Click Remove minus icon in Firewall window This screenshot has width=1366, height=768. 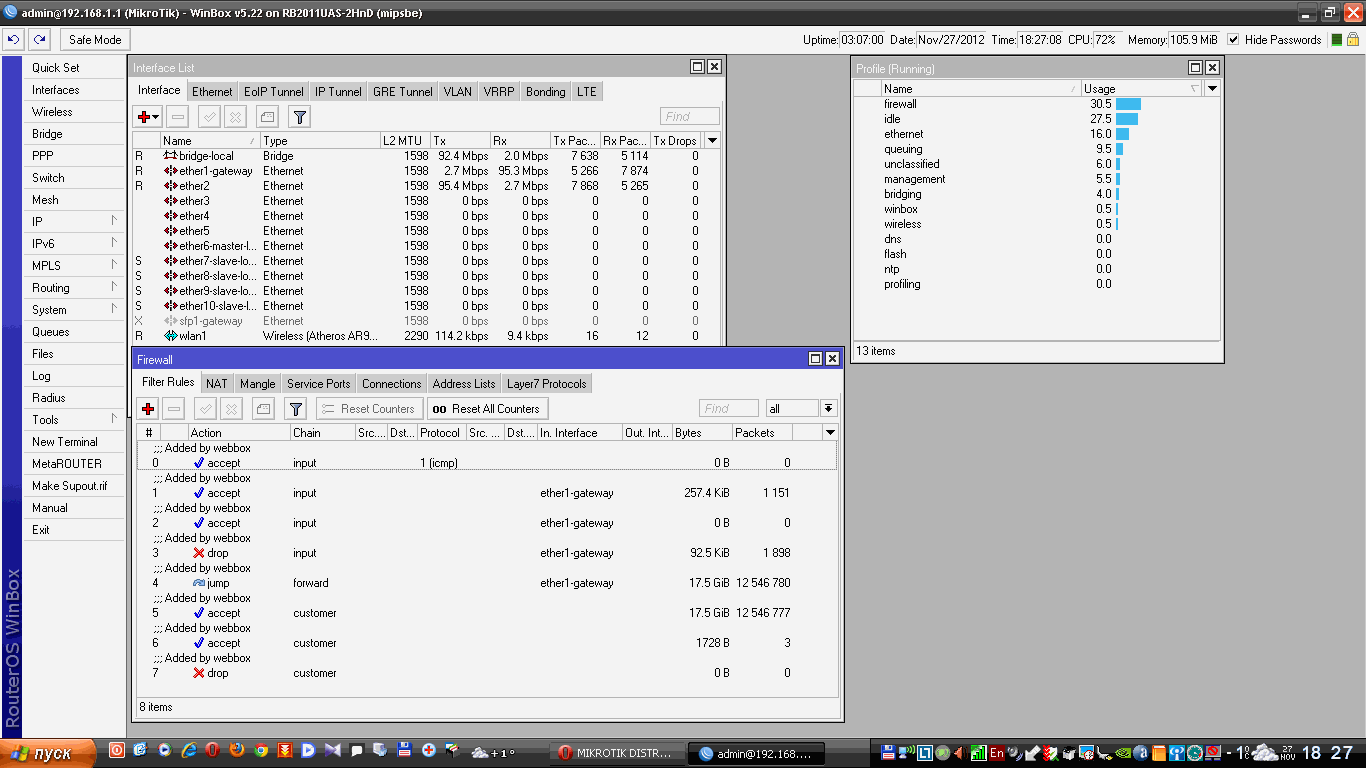coord(174,409)
